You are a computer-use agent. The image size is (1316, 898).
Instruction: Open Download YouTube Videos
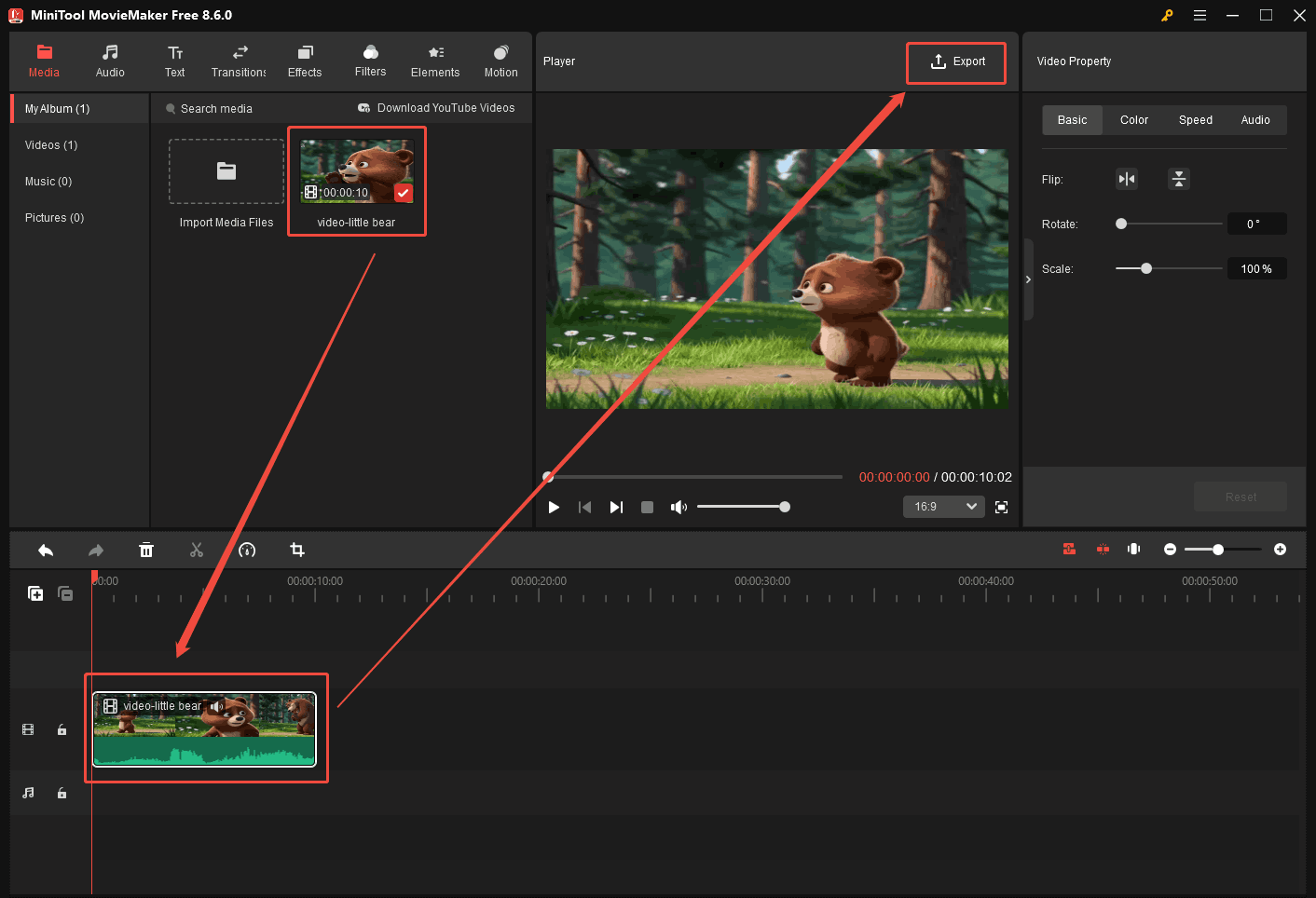pyautogui.click(x=436, y=108)
